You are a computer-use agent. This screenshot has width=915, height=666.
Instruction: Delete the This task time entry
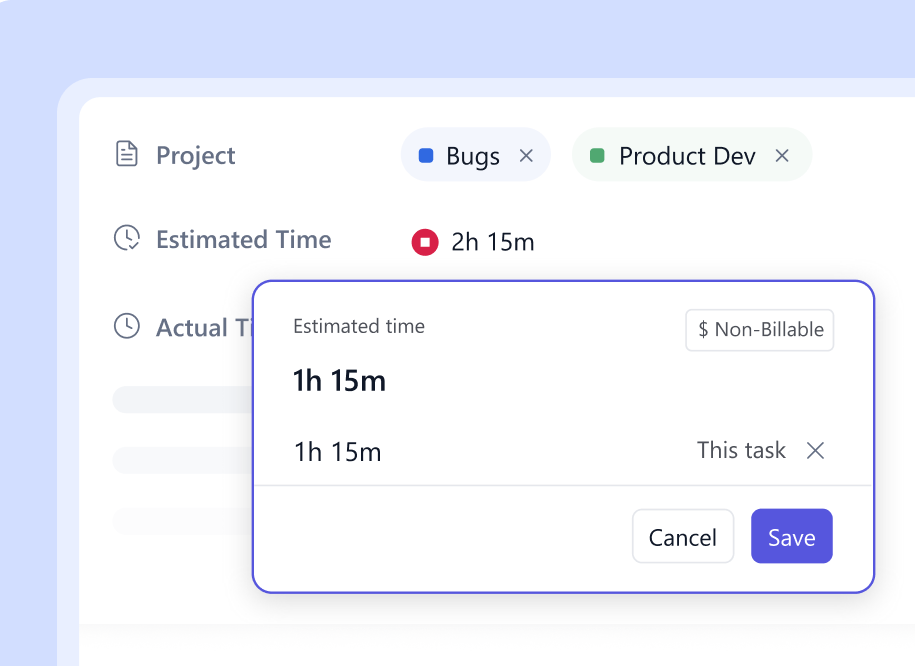pyautogui.click(x=816, y=451)
